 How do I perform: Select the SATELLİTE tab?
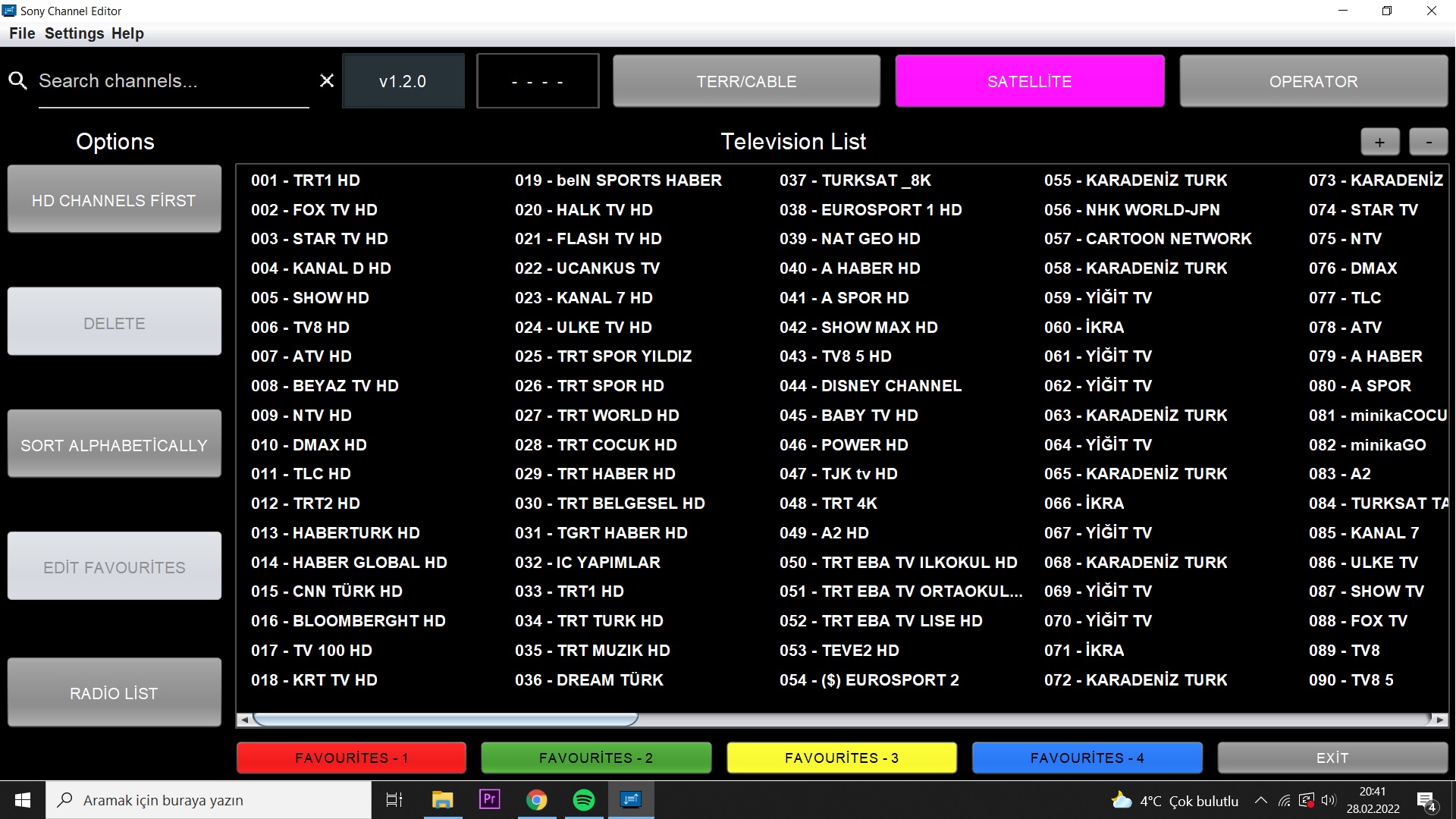point(1030,81)
